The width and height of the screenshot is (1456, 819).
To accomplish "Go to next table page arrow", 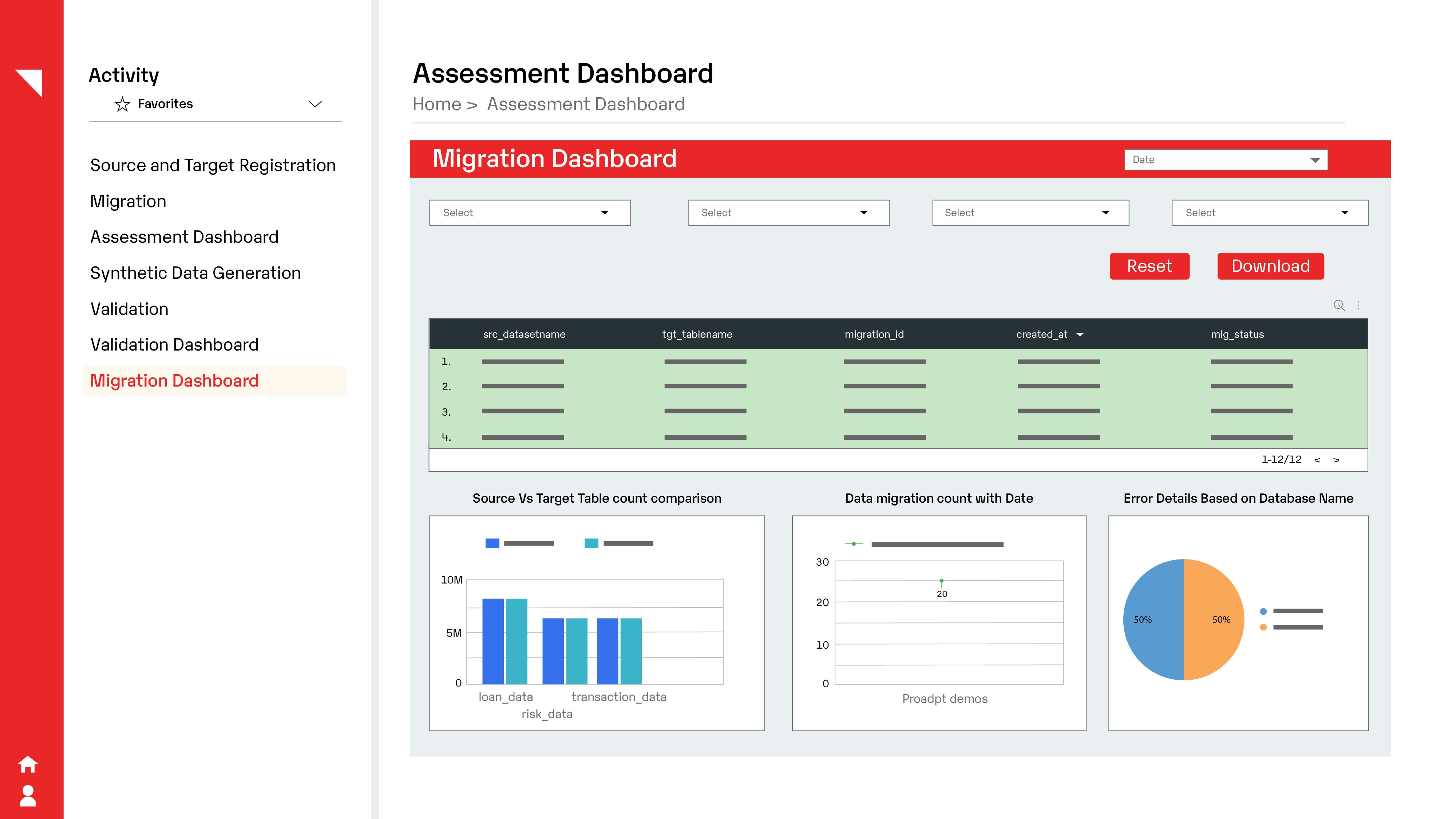I will pyautogui.click(x=1336, y=460).
